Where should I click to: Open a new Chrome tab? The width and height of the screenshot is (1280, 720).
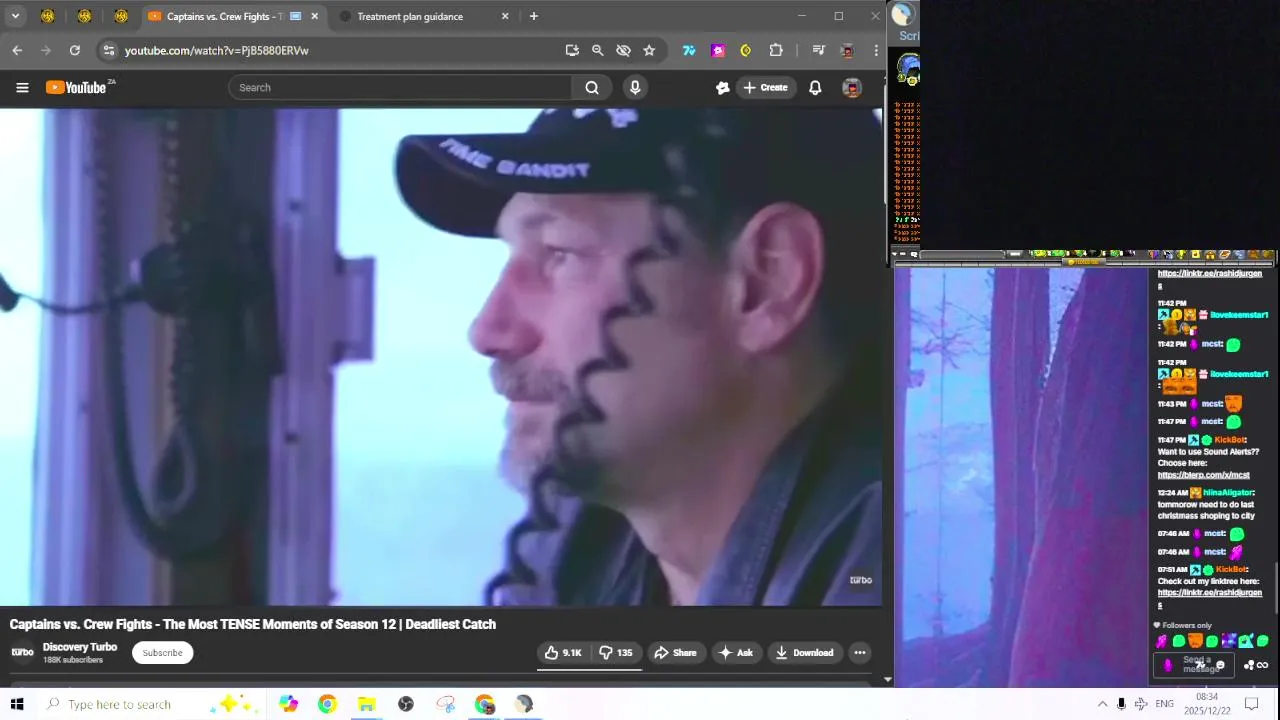pyautogui.click(x=534, y=16)
